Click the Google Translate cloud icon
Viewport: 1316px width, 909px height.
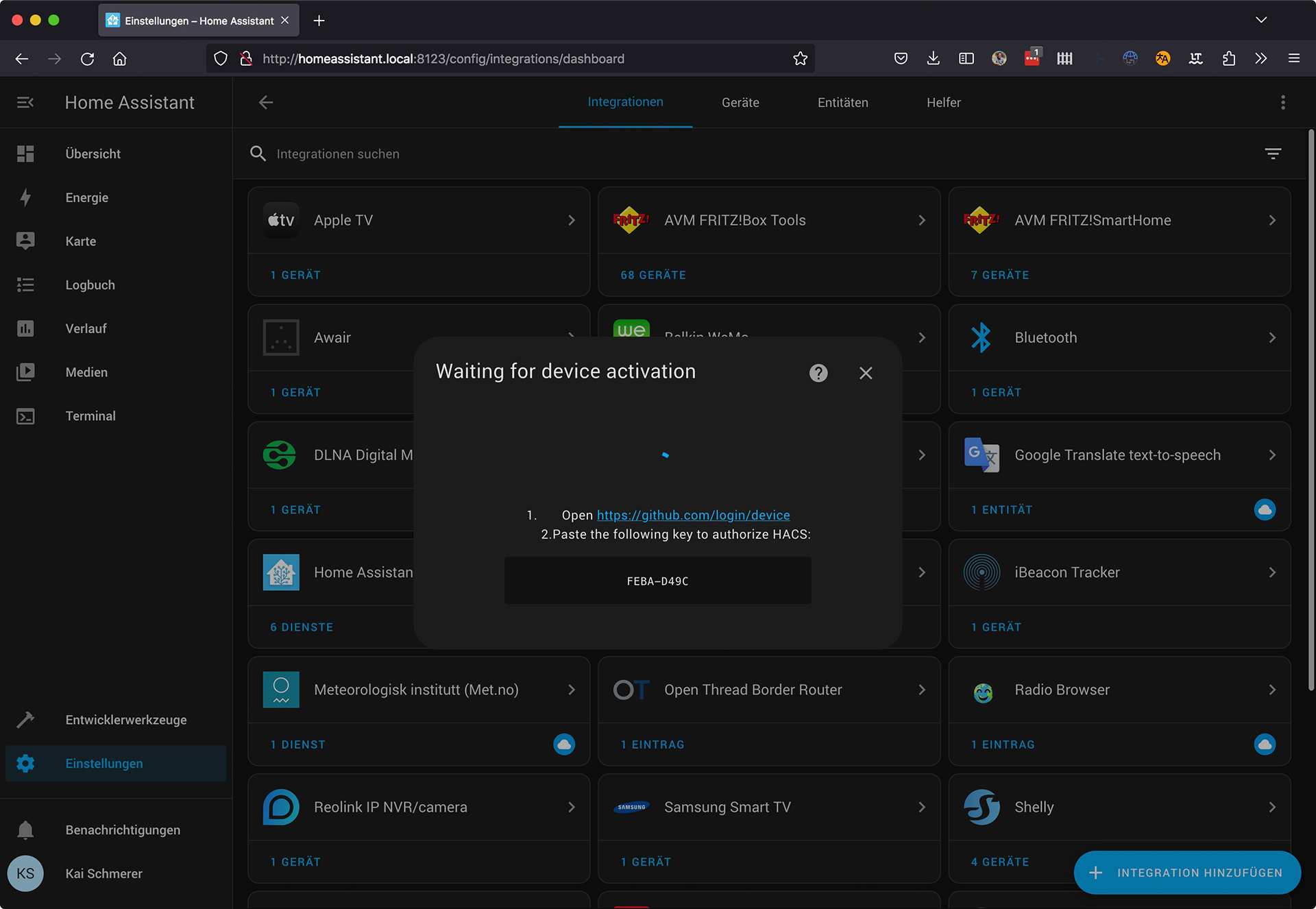[x=1265, y=509]
